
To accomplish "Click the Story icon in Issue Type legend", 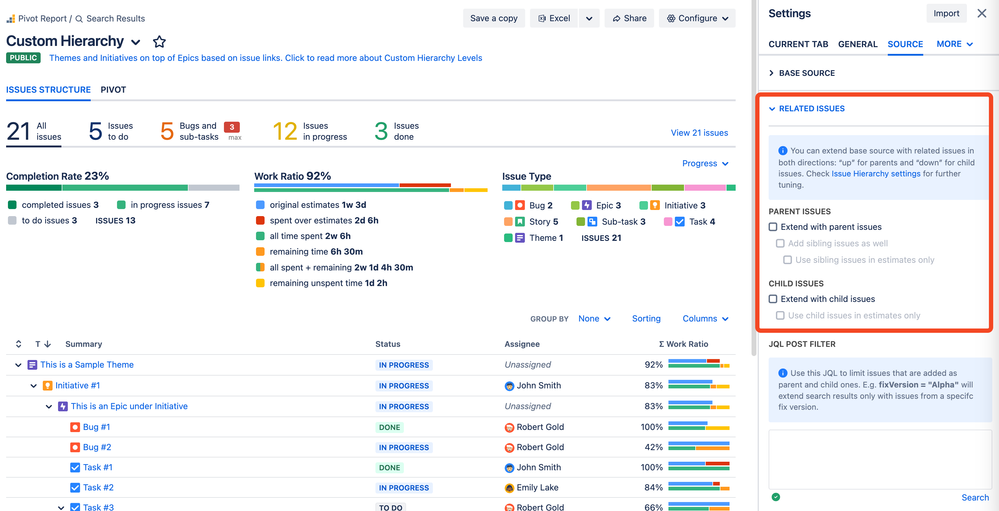I will click(x=520, y=222).
